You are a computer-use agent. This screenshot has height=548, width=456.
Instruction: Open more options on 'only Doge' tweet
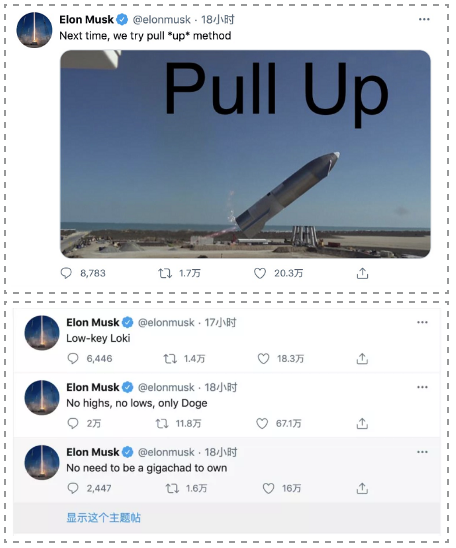422,387
